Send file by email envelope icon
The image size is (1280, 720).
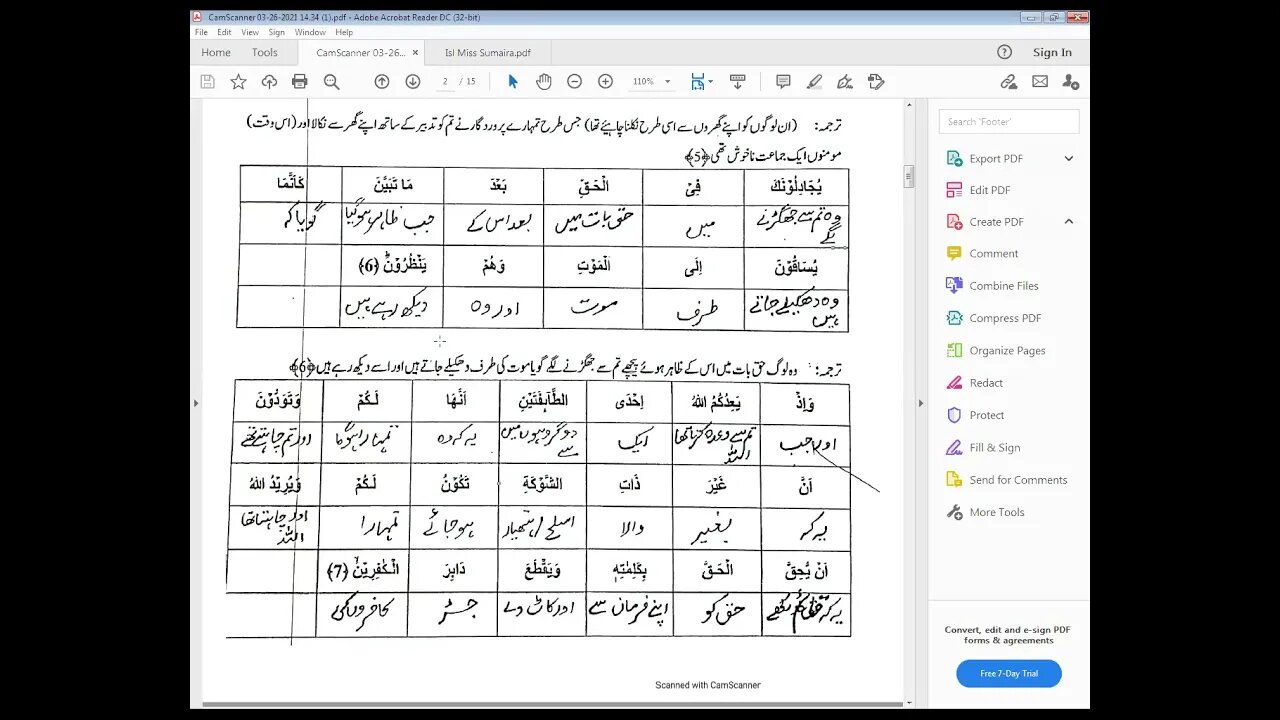click(1040, 82)
